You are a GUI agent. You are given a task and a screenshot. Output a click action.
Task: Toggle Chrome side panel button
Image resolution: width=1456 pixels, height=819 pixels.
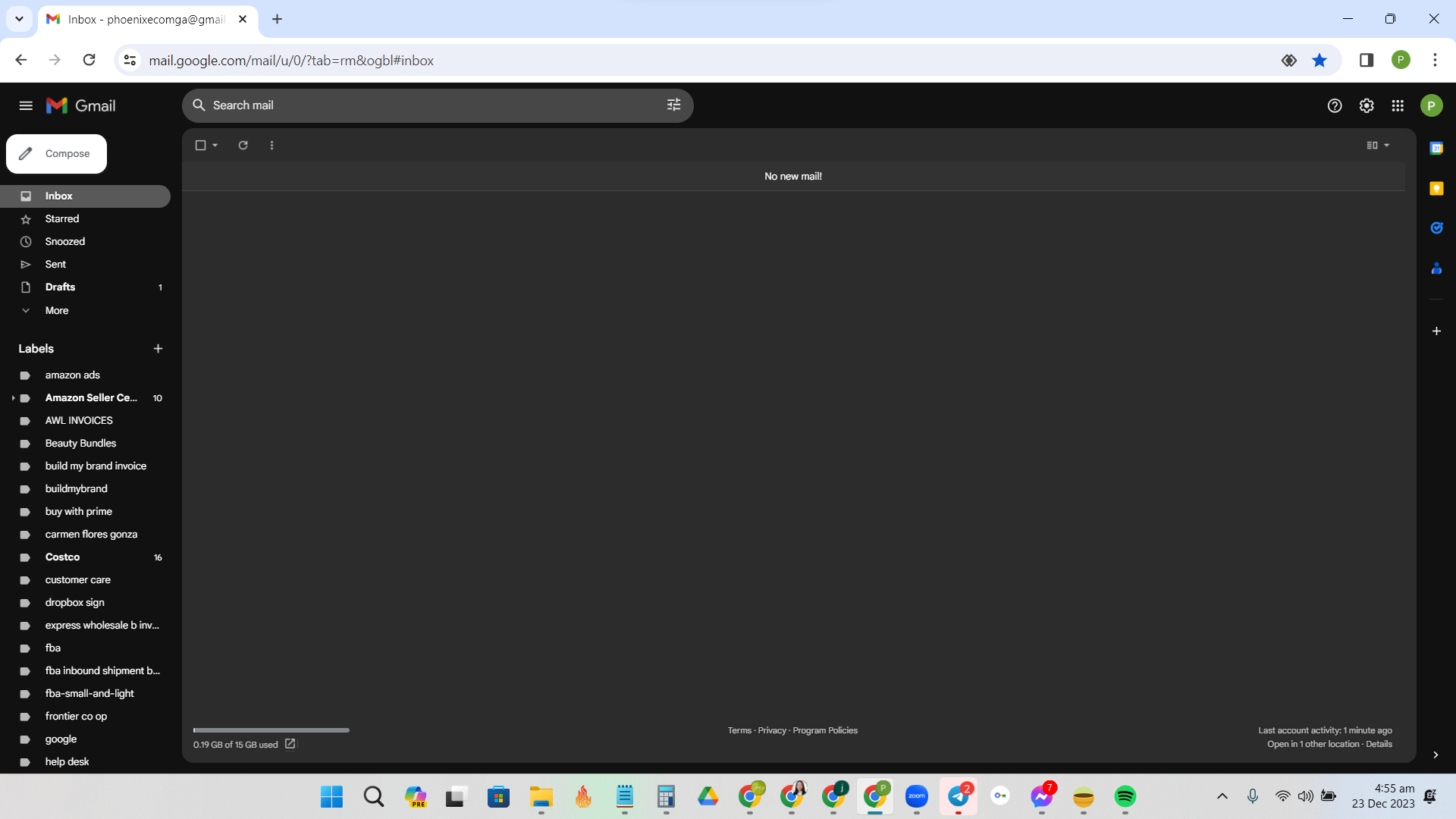[1366, 61]
